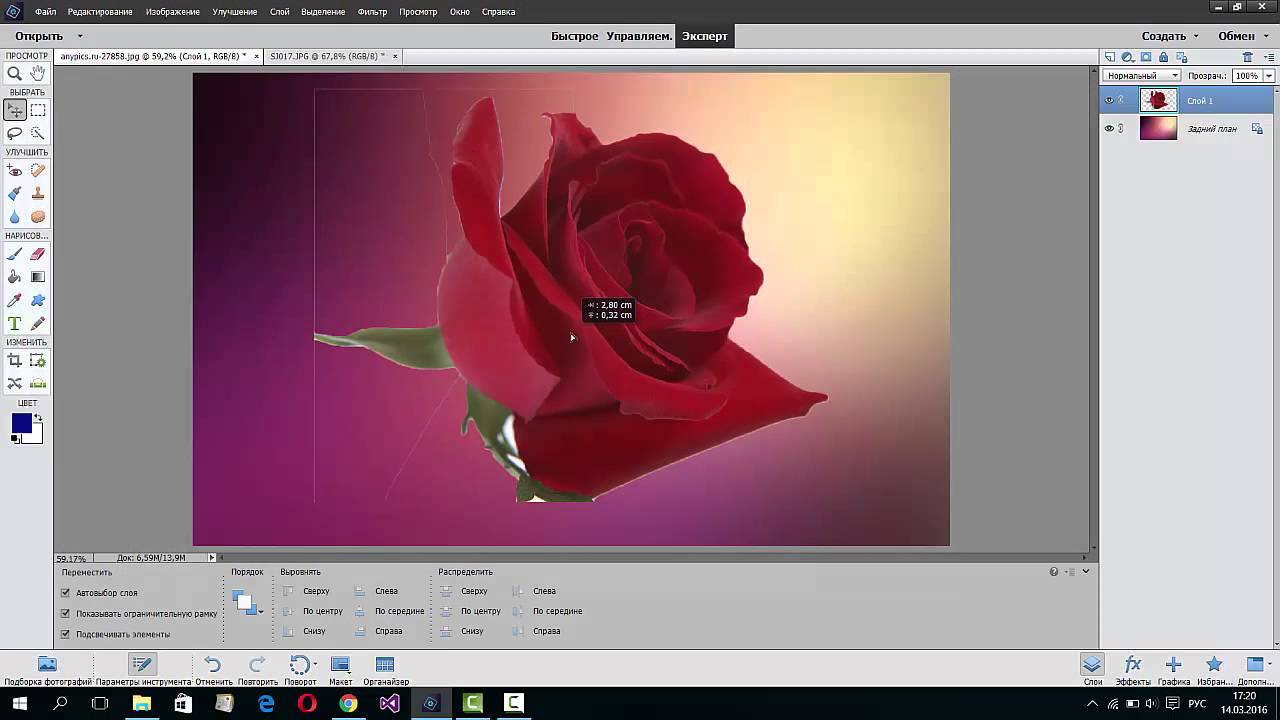Select the Horizontal Type tool

coord(15,324)
